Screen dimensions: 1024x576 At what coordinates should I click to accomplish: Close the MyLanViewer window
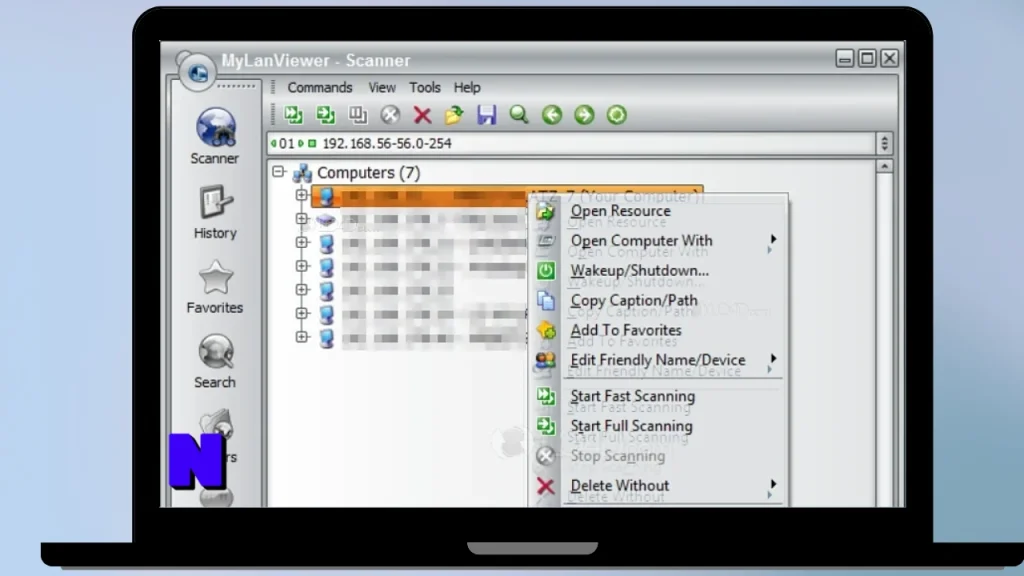(889, 58)
